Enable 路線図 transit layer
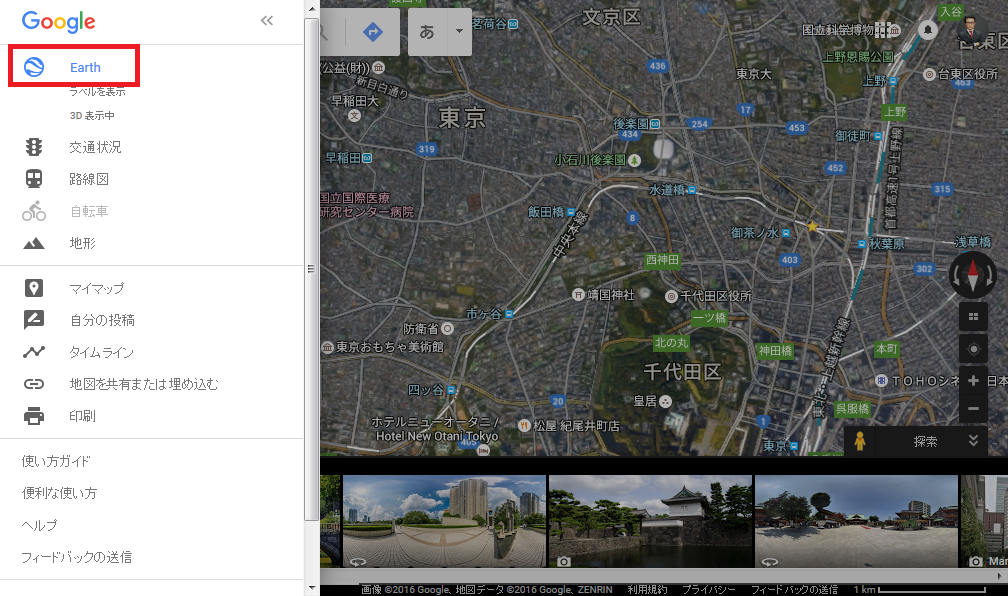This screenshot has height=596, width=1008. pyautogui.click(x=89, y=179)
